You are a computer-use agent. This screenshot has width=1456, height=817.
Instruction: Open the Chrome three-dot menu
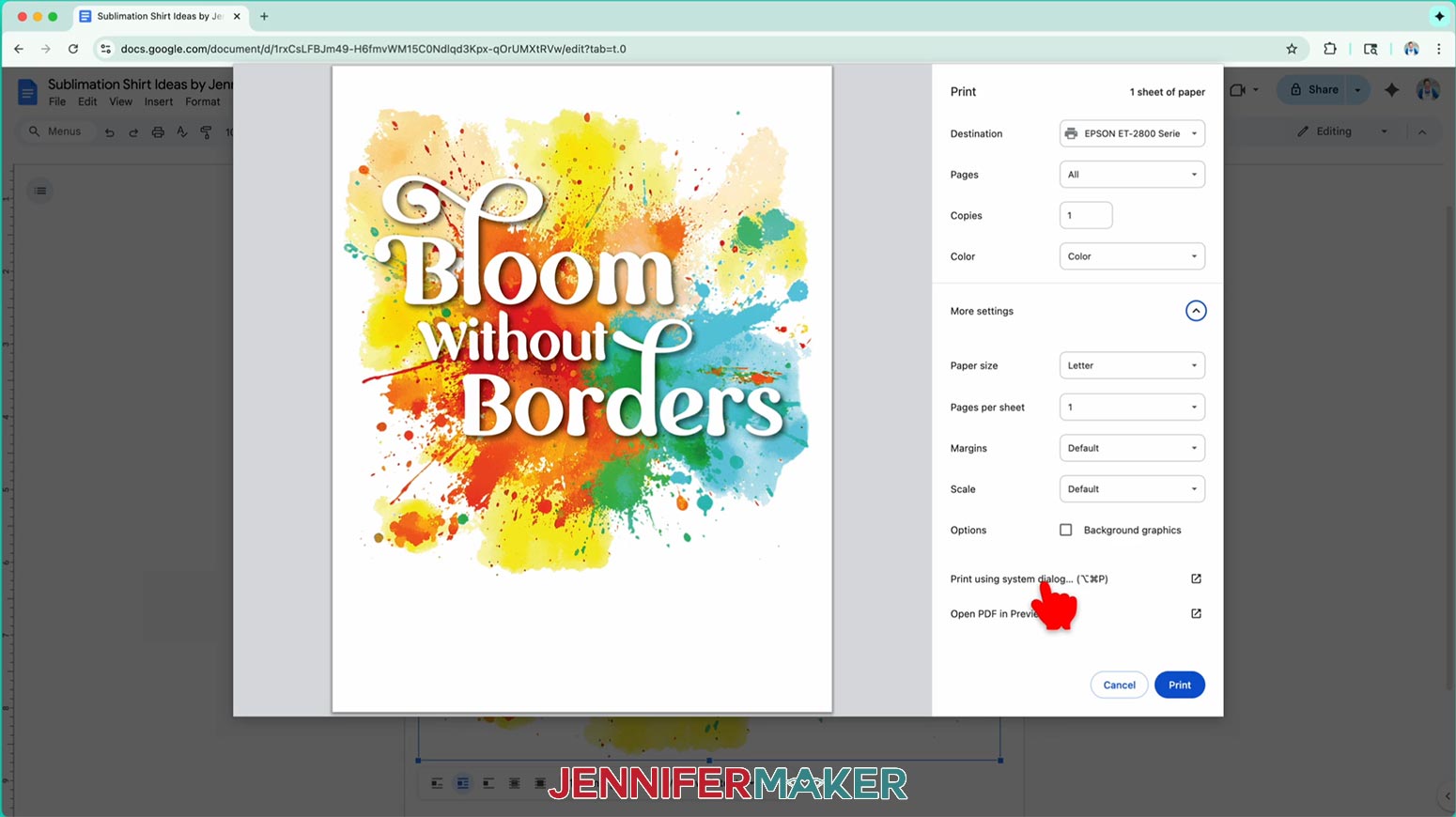click(x=1439, y=49)
